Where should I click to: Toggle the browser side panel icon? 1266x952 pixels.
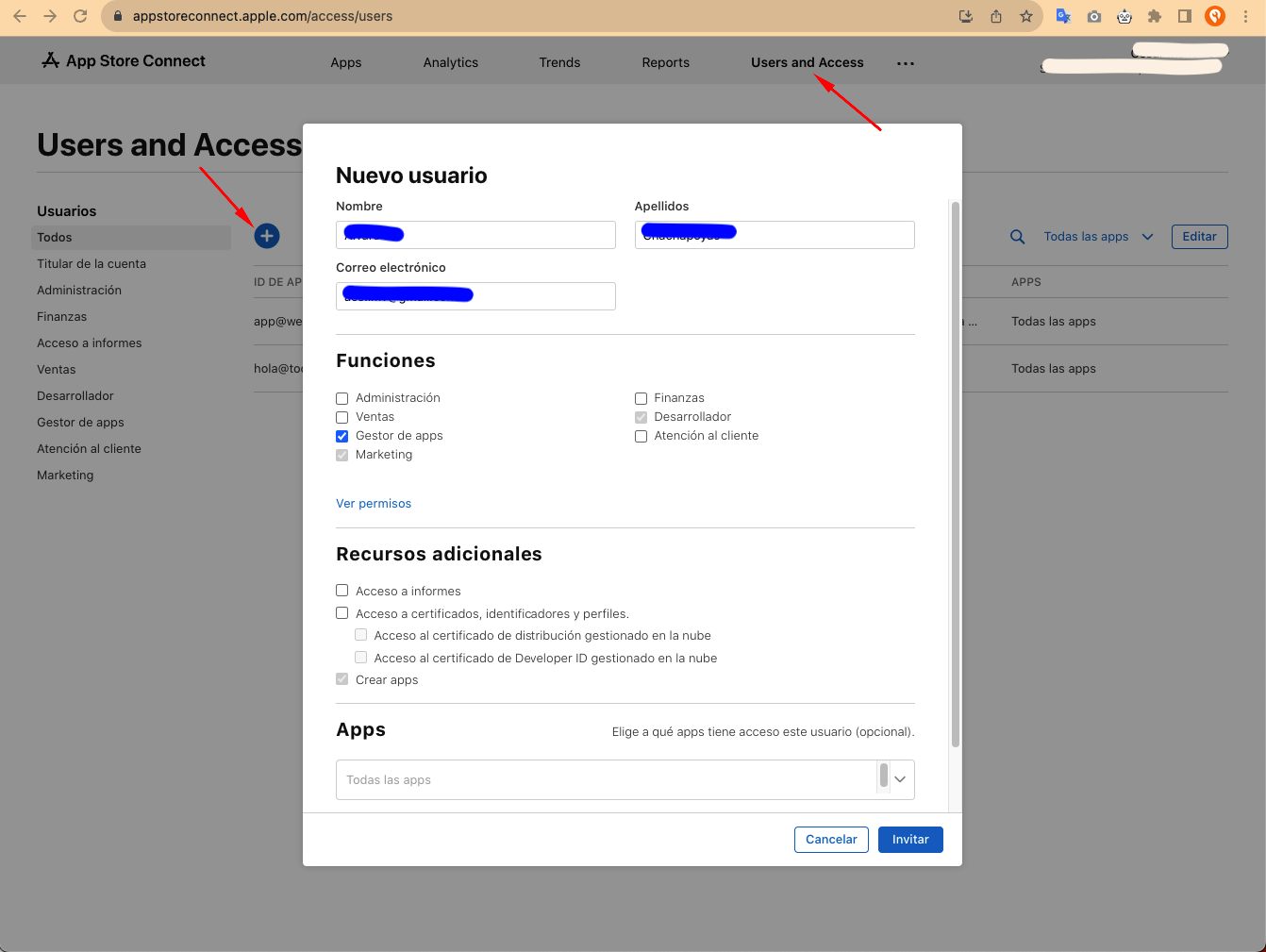click(1185, 16)
